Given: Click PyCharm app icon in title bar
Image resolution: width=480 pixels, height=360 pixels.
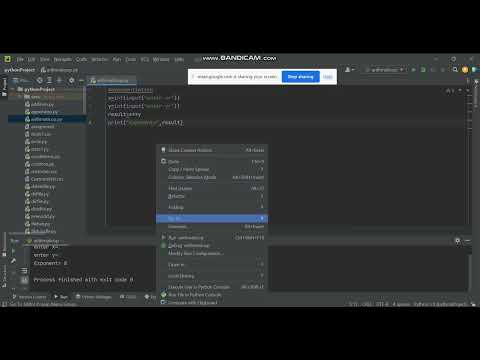Looking at the screenshot, I should click(7, 59).
